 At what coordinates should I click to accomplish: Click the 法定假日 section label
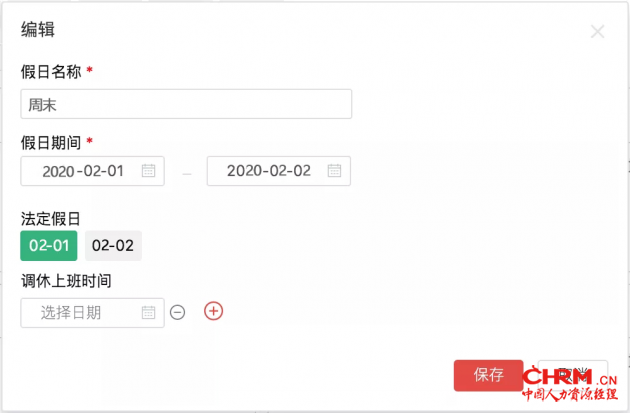click(50, 217)
